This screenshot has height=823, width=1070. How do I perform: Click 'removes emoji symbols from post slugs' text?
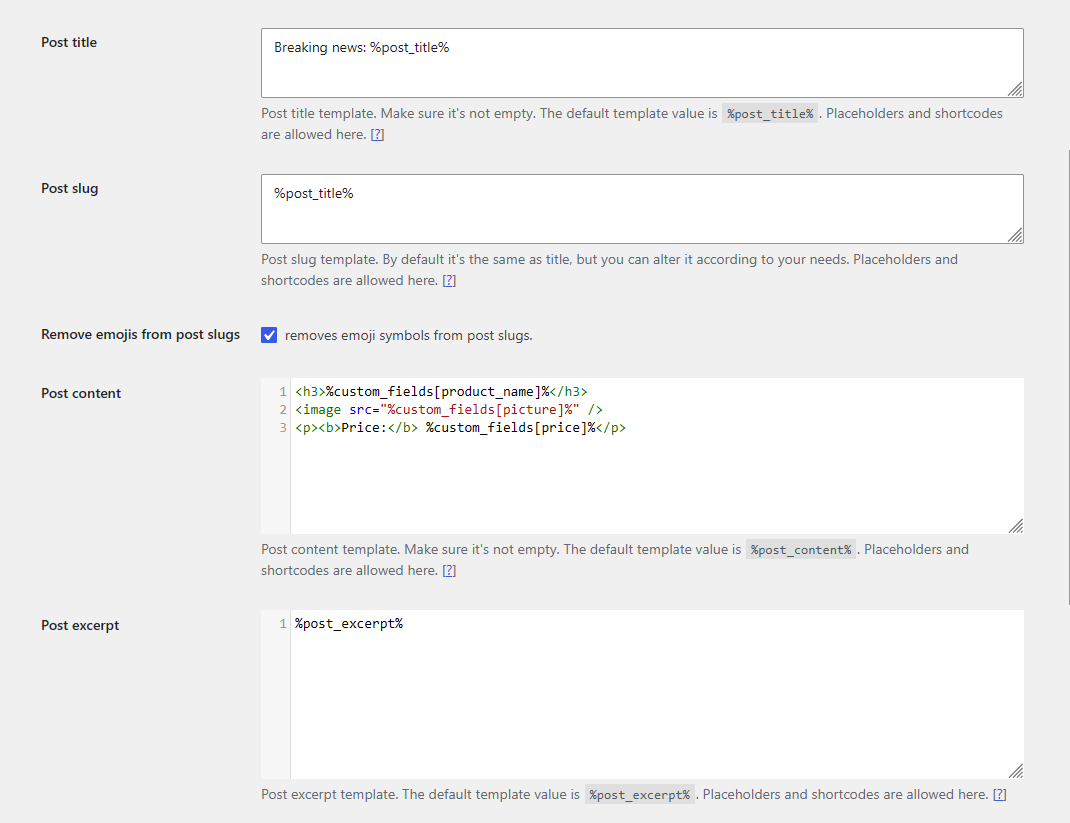point(408,336)
